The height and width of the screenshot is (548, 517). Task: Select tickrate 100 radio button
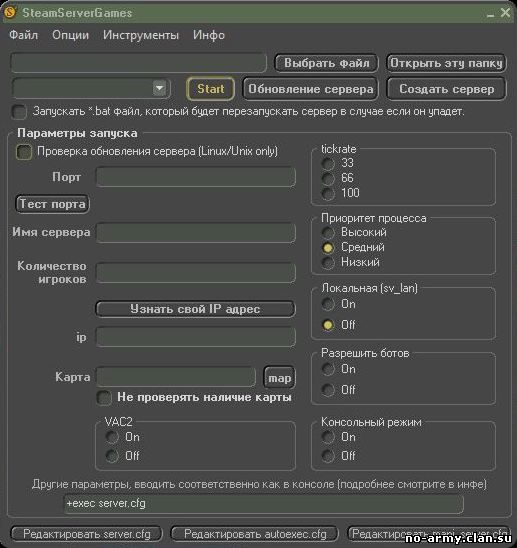[328, 193]
